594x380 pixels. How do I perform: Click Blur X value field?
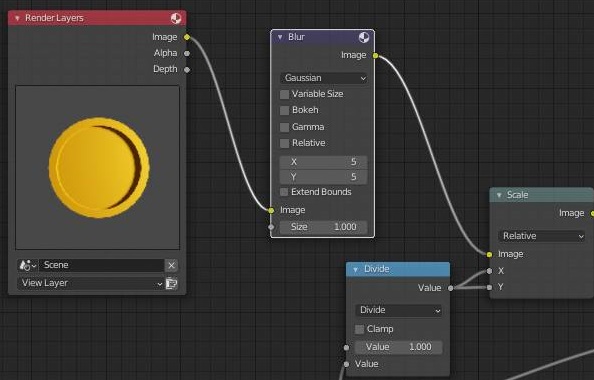pyautogui.click(x=324, y=162)
